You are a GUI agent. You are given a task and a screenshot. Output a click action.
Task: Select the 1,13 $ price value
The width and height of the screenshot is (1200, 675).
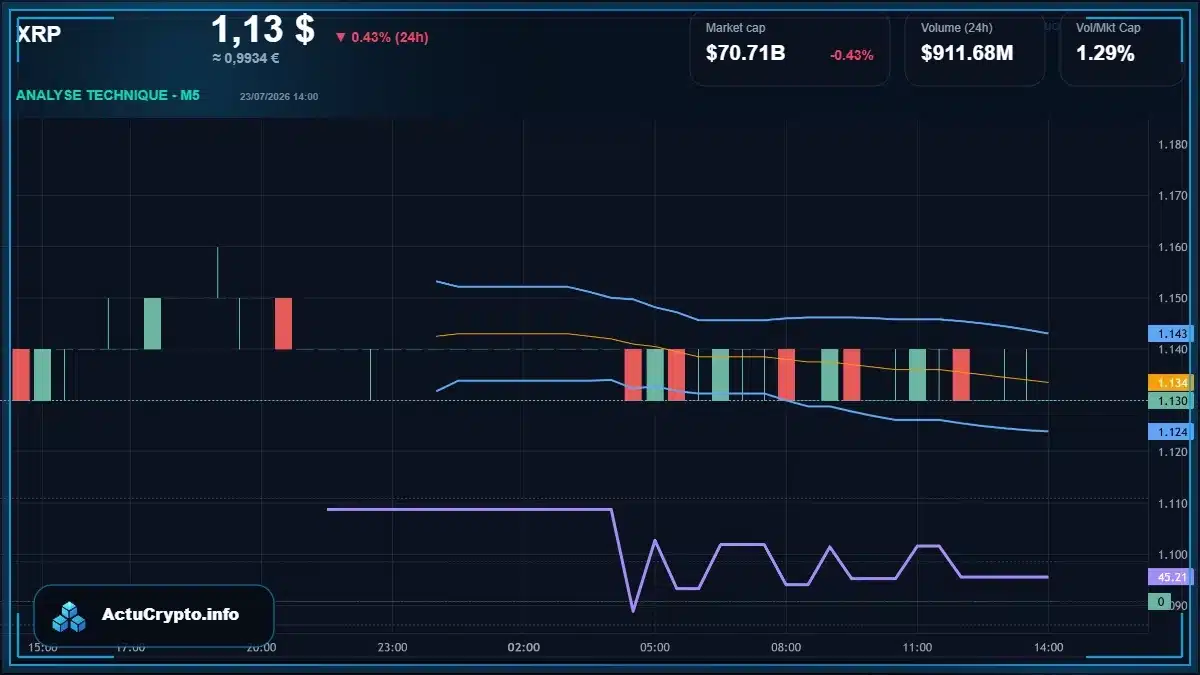tap(263, 29)
